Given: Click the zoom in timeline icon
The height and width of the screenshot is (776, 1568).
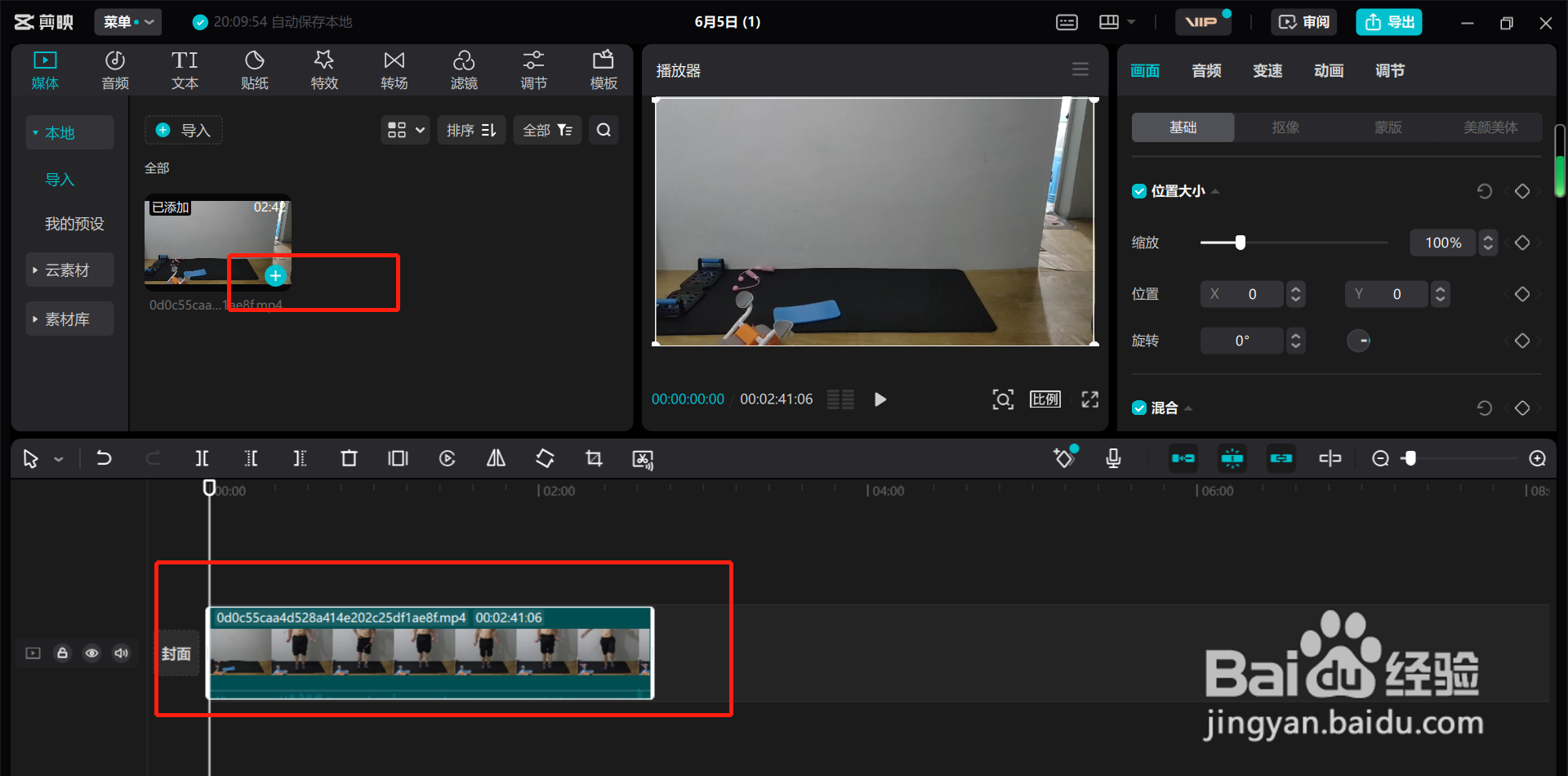Looking at the screenshot, I should click(1537, 458).
